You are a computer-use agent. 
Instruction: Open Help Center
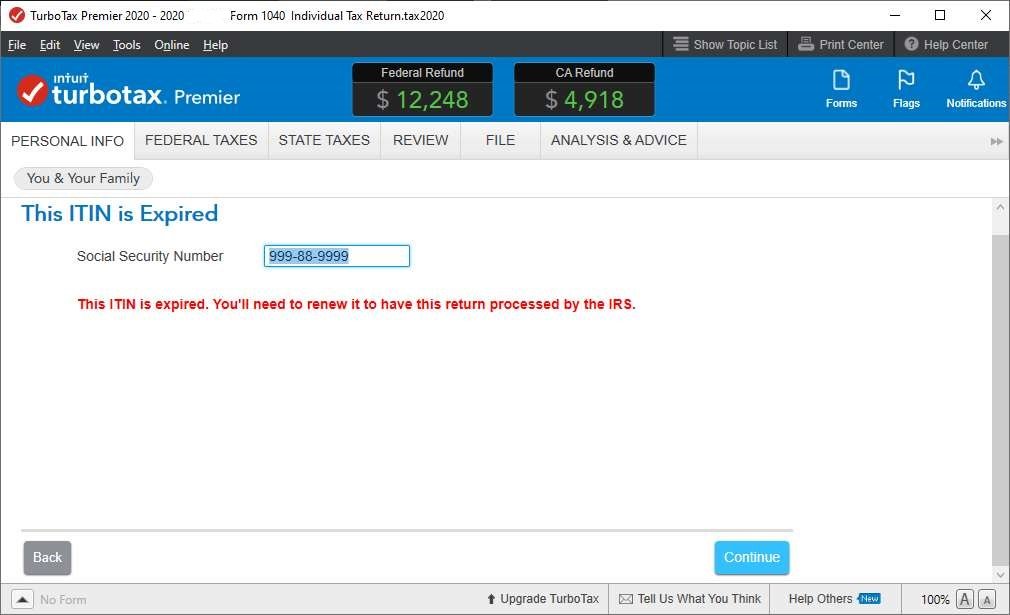[x=946, y=44]
